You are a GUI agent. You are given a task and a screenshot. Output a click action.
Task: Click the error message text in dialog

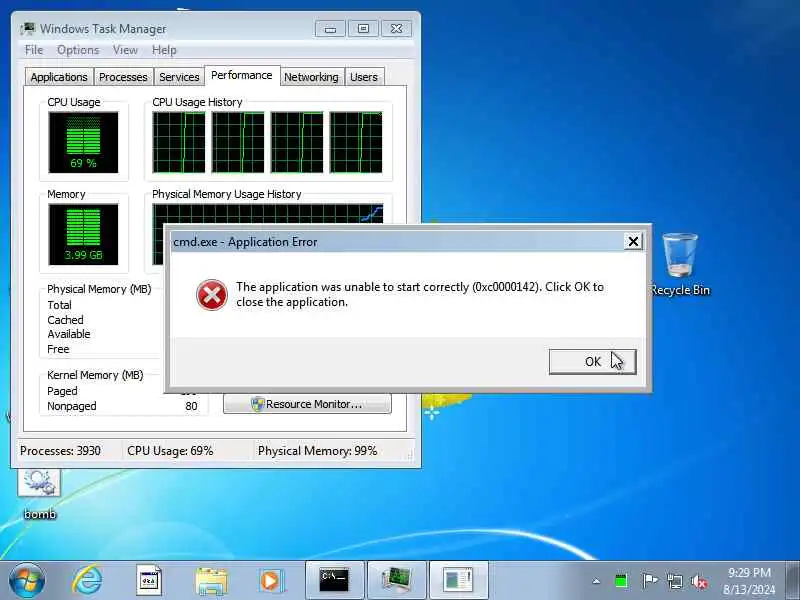click(420, 294)
